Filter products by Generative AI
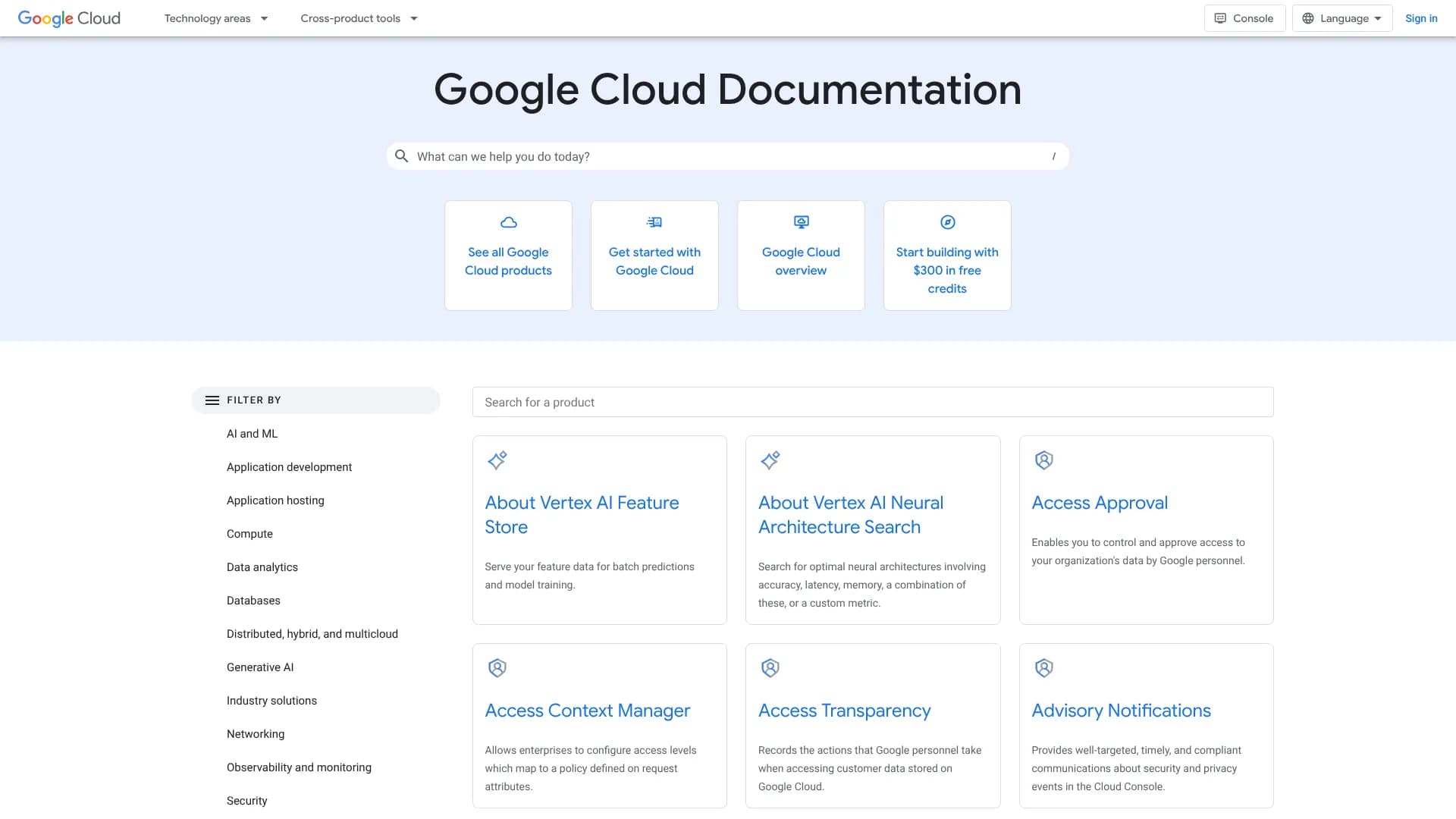1456x819 pixels. tap(260, 667)
